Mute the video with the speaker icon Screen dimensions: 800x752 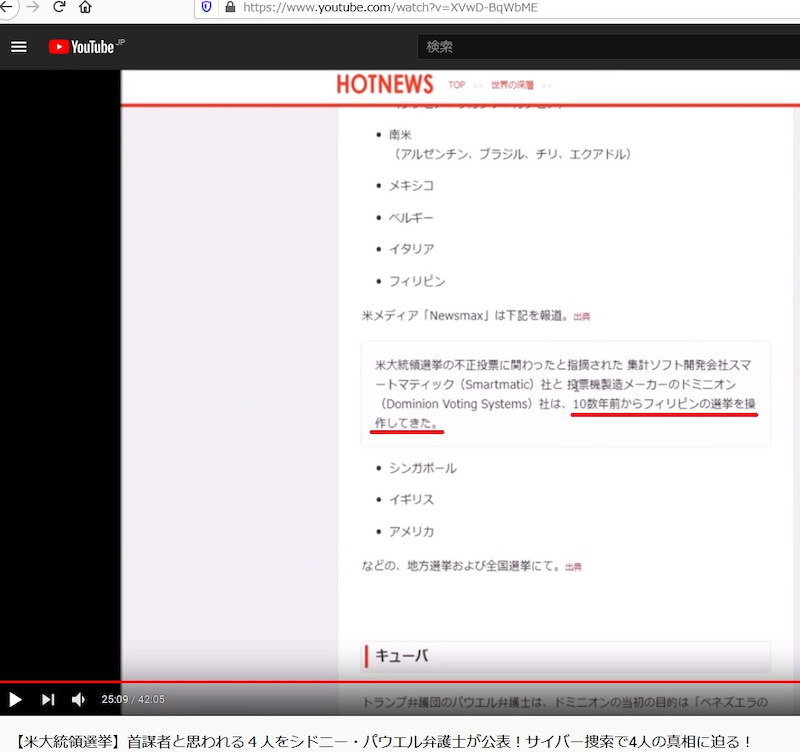[78, 699]
